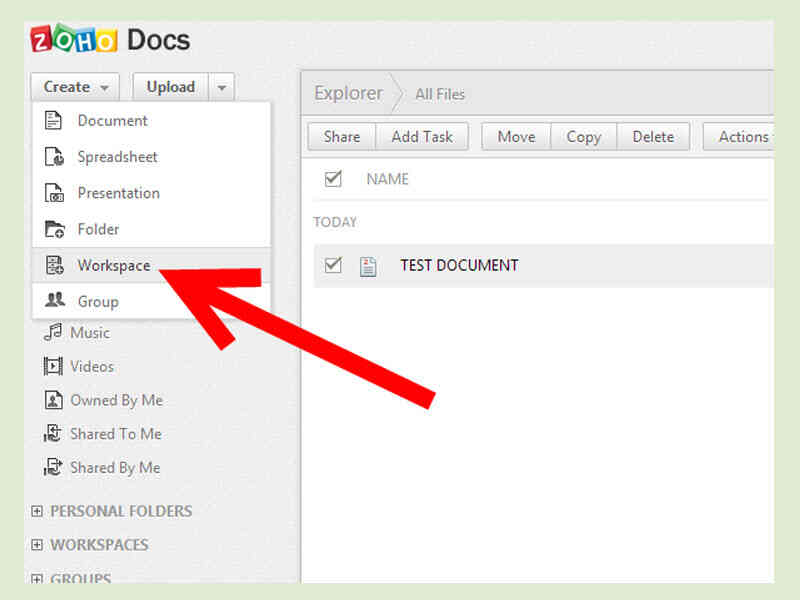Select the Document icon in Create menu
Image resolution: width=800 pixels, height=600 pixels.
click(52, 120)
